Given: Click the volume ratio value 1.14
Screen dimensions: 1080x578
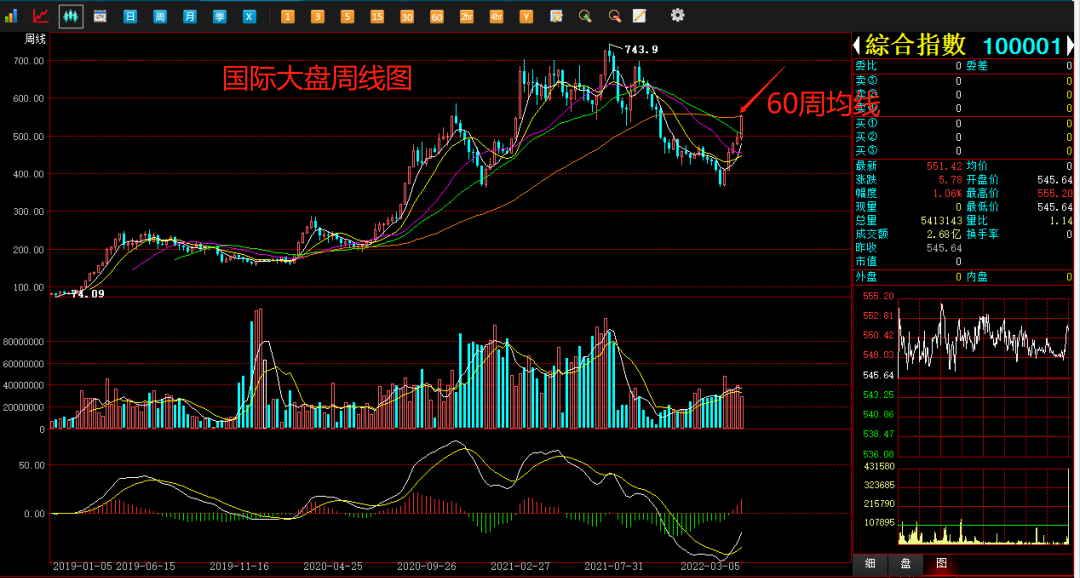Looking at the screenshot, I should (1061, 220).
